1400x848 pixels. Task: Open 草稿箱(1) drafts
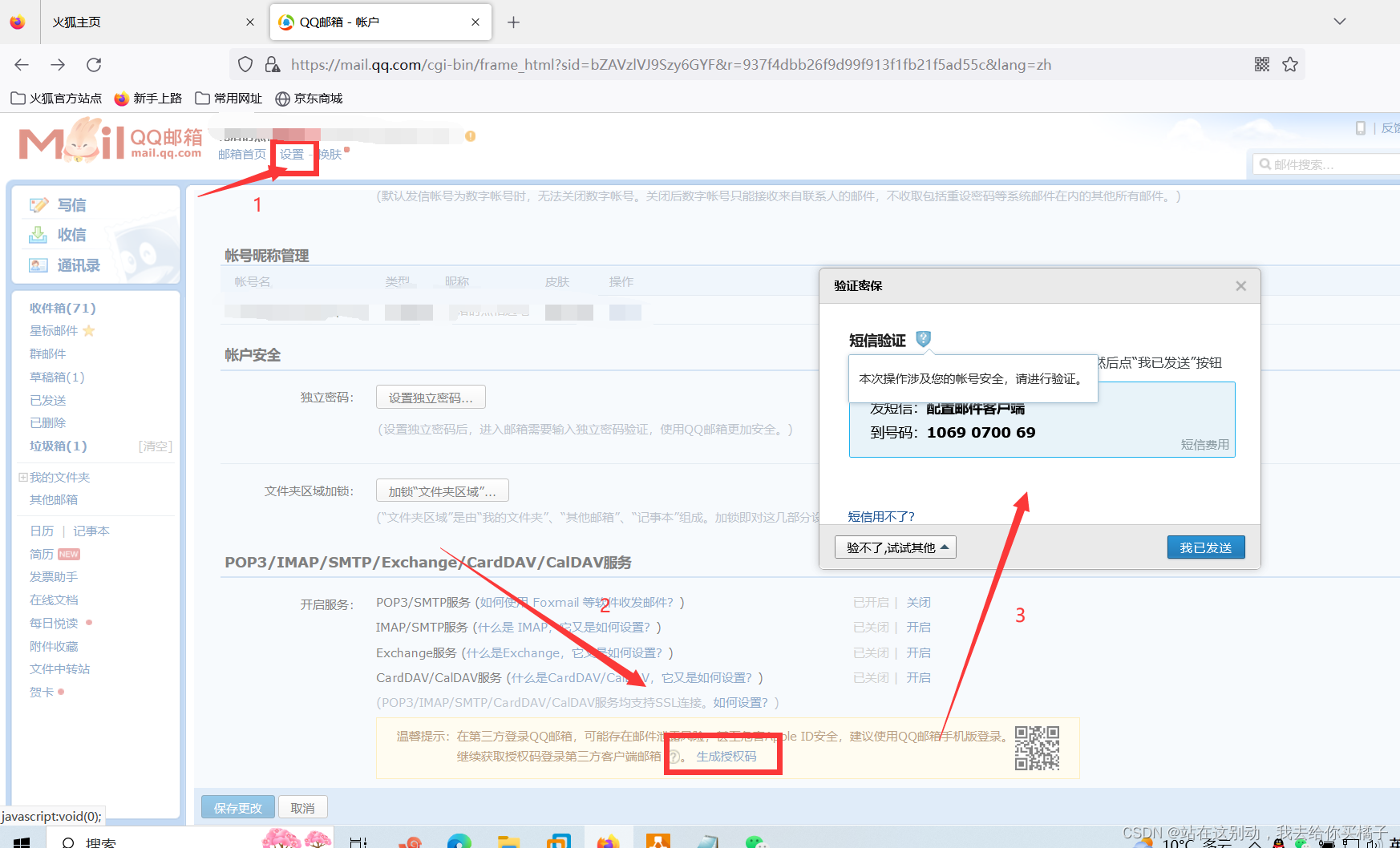(57, 378)
